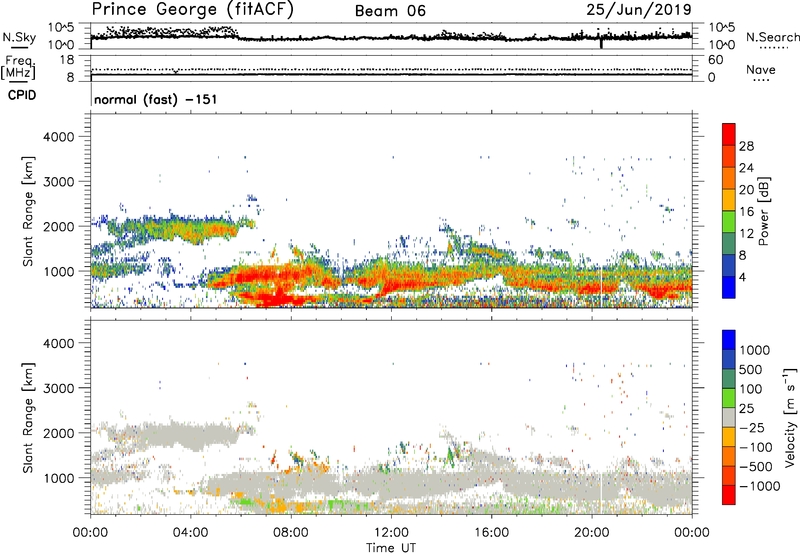Click the '-500' Velocity colorbar tick value

[x=755, y=467]
